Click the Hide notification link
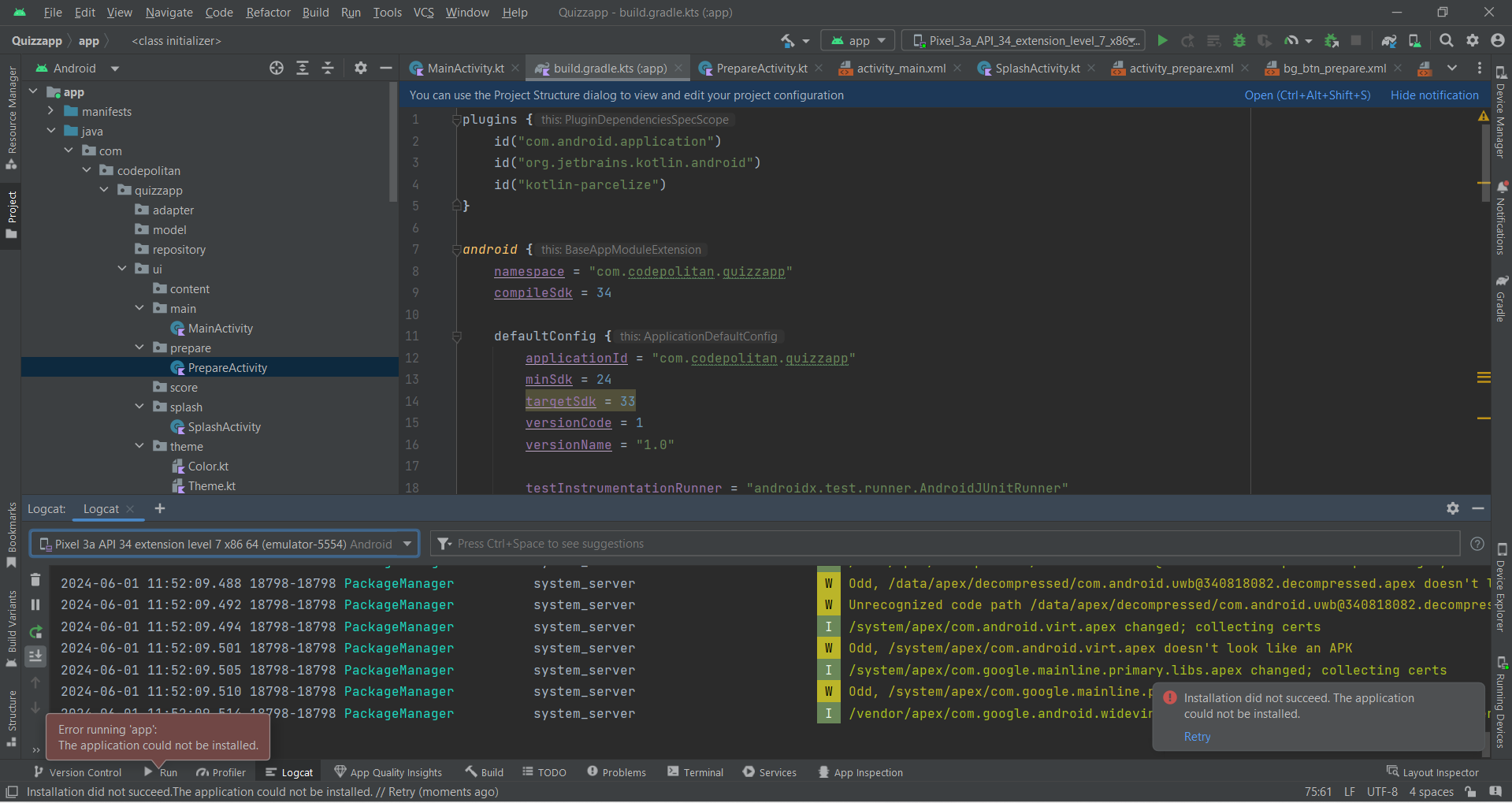1512x803 pixels. click(1434, 95)
